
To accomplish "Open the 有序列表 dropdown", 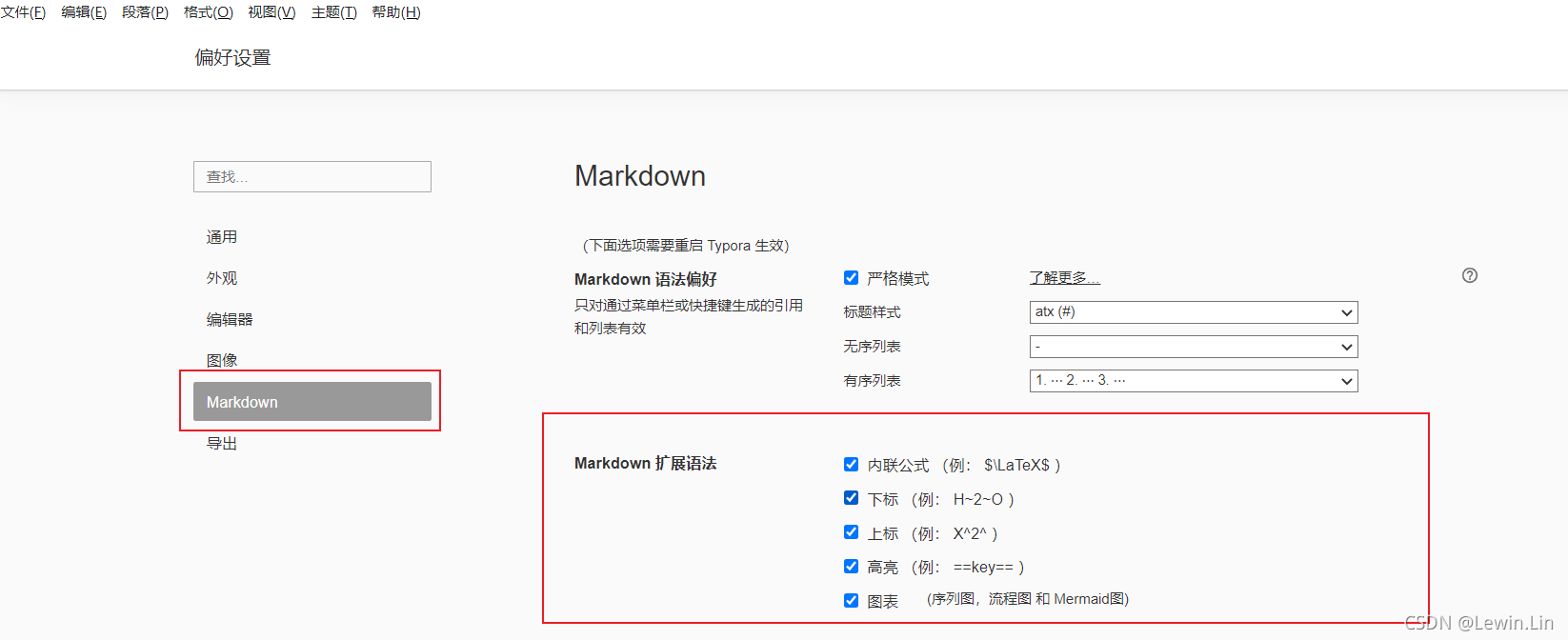I will pos(1194,381).
